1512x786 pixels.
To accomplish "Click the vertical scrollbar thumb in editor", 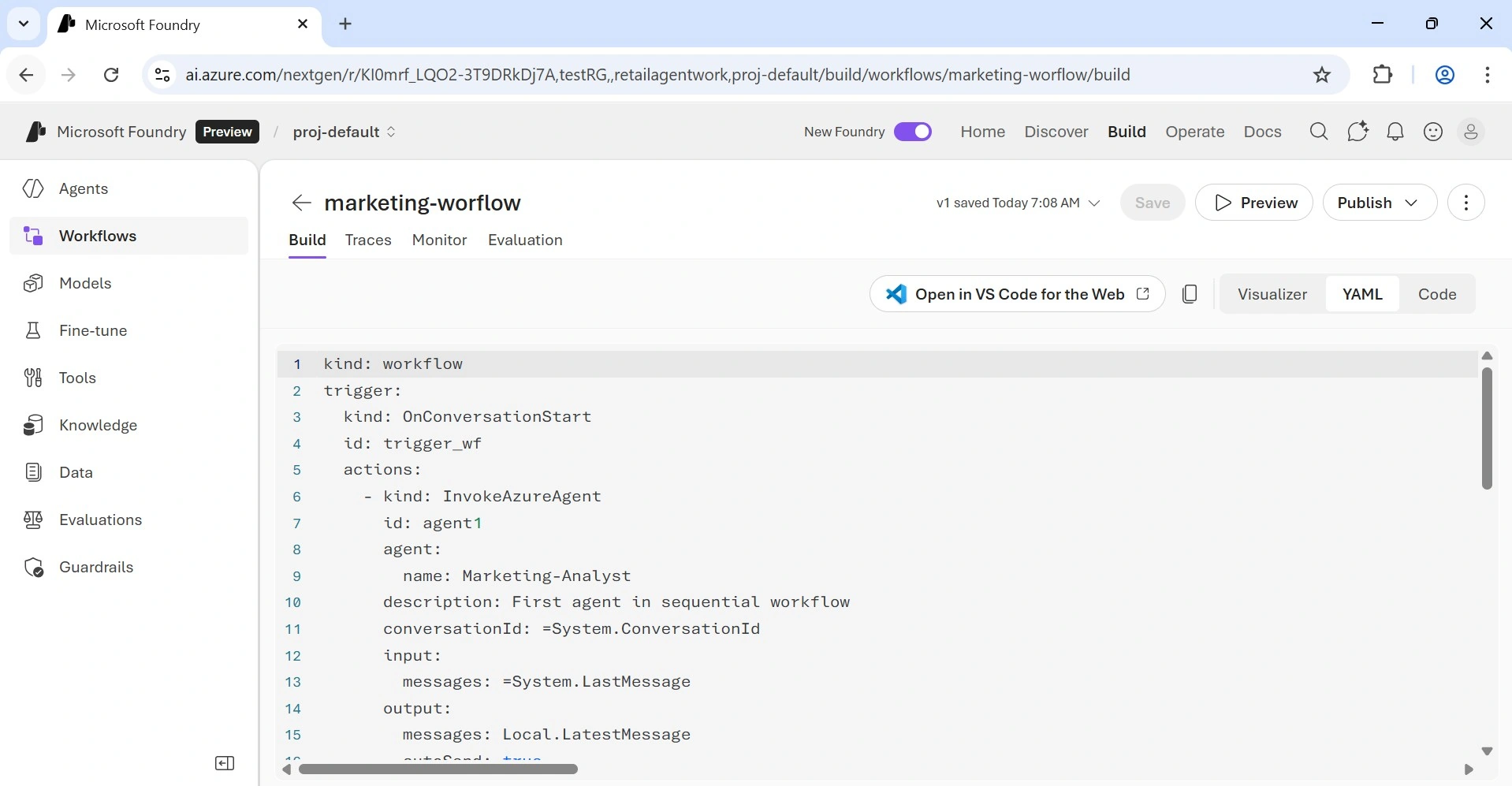I will coord(1488,428).
